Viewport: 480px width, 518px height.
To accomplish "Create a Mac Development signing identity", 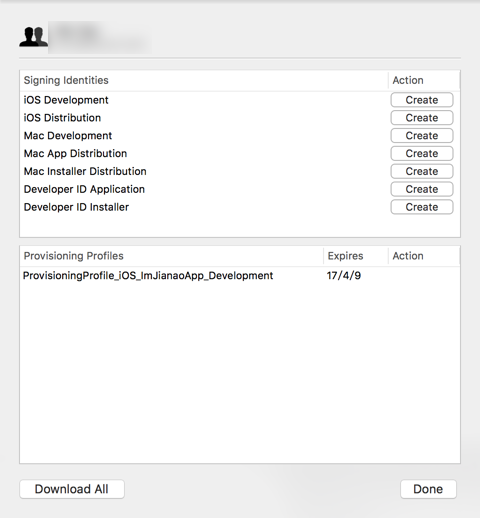I will 422,136.
